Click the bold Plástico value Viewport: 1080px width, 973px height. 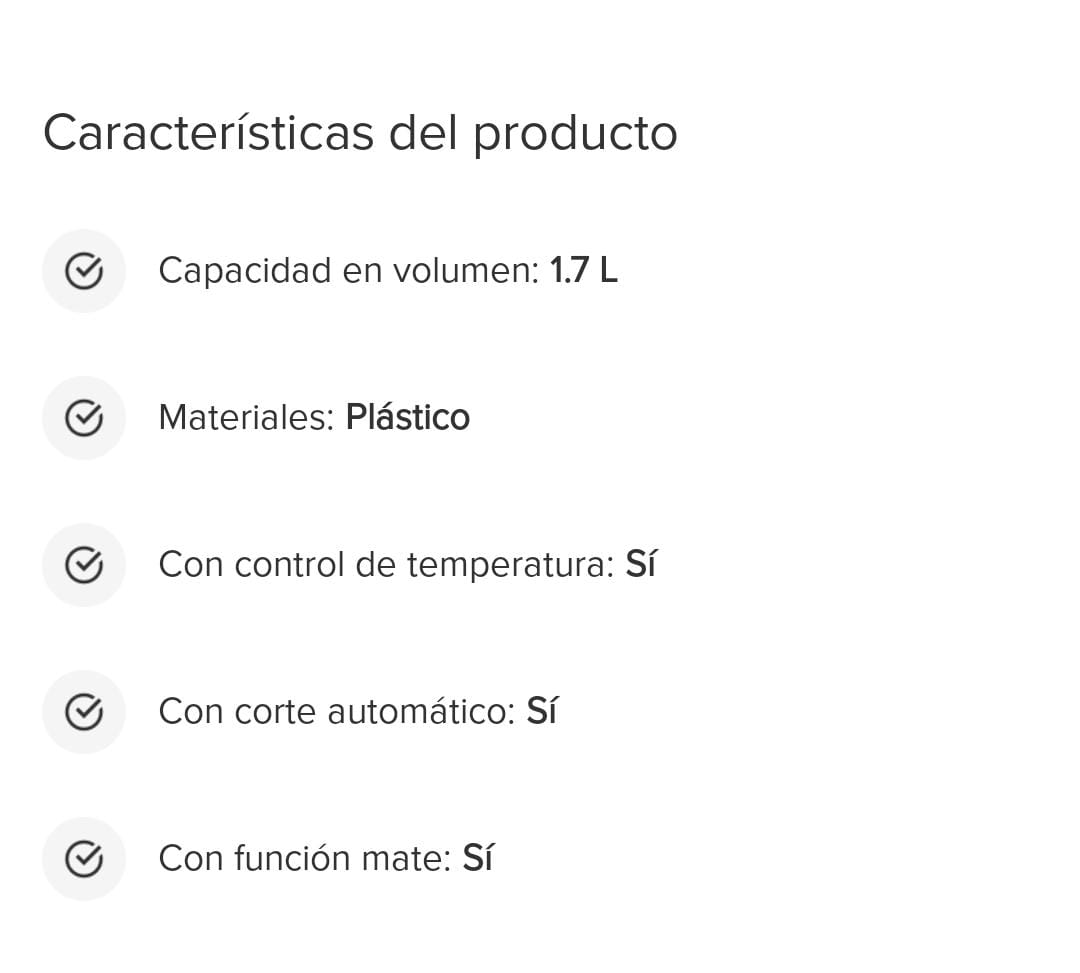(408, 417)
